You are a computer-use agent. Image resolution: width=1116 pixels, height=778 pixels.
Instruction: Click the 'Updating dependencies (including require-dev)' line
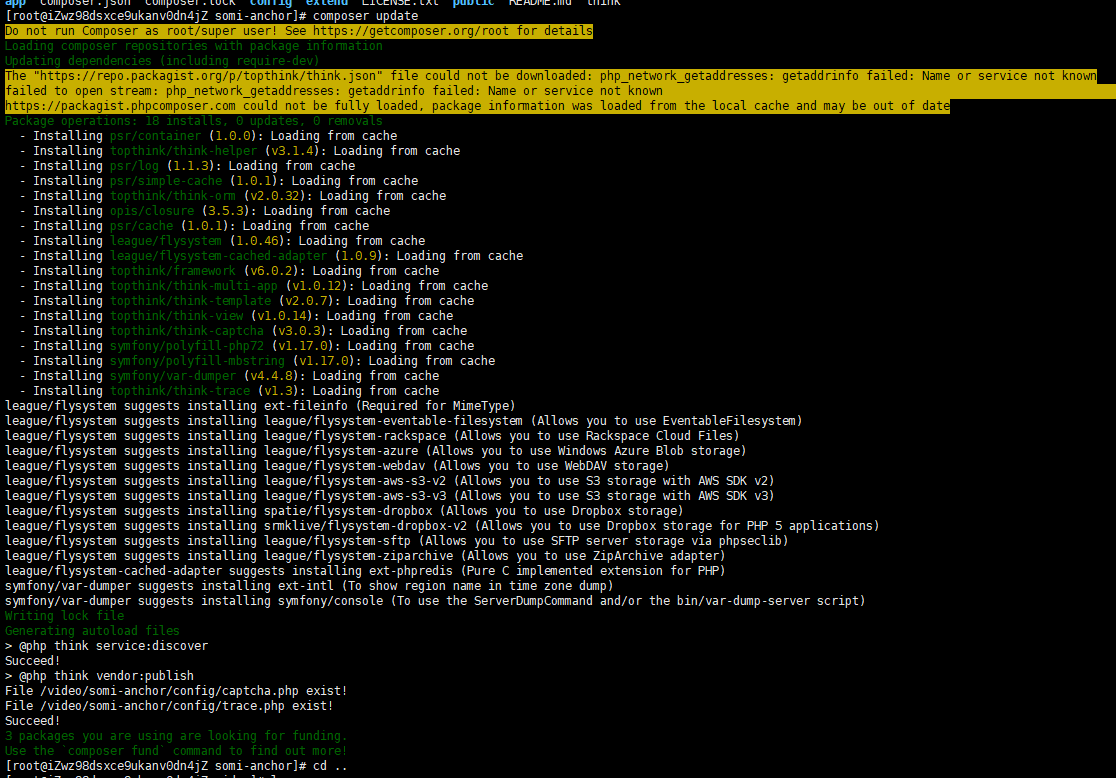tap(162, 61)
